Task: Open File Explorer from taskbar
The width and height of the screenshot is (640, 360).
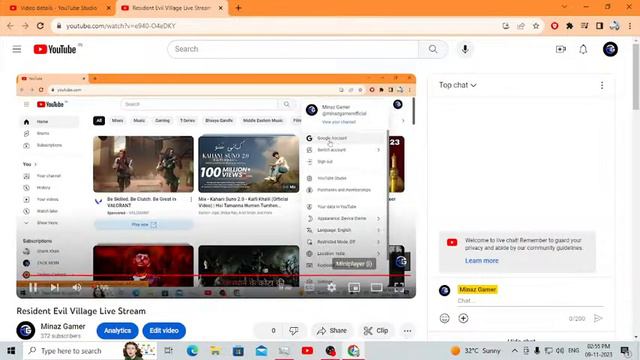Action: 215,351
